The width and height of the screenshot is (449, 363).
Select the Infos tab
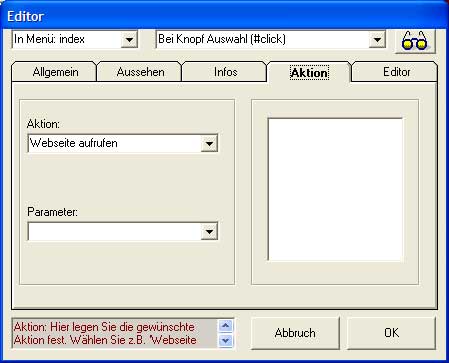225,72
